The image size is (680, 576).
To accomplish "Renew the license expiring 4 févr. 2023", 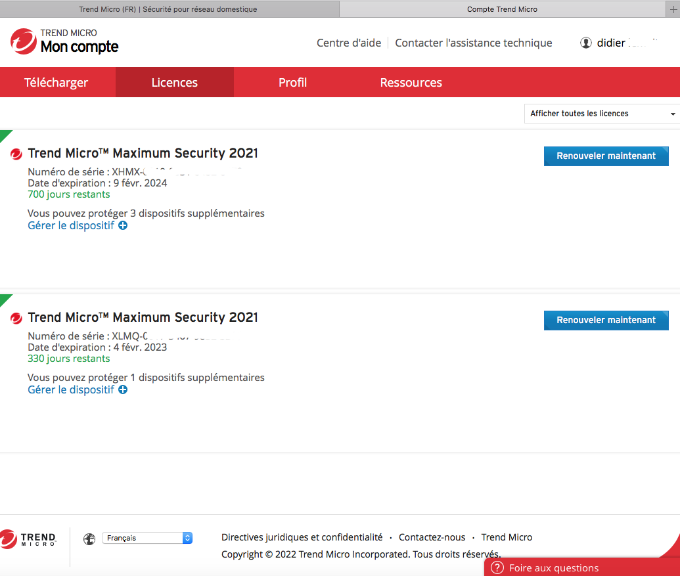I will pos(606,321).
